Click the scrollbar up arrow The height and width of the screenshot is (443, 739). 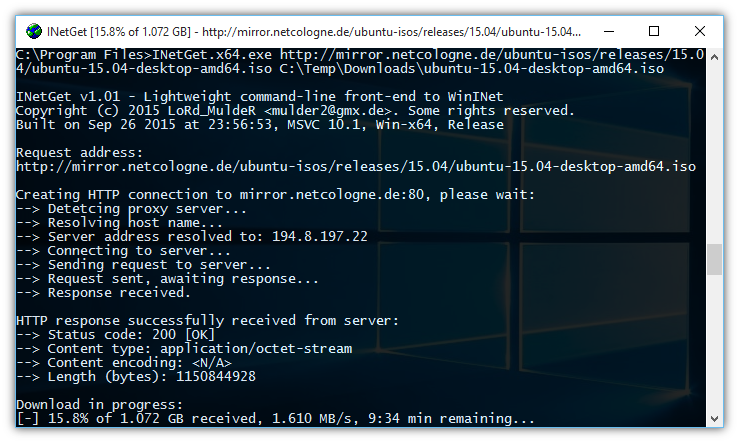click(714, 56)
